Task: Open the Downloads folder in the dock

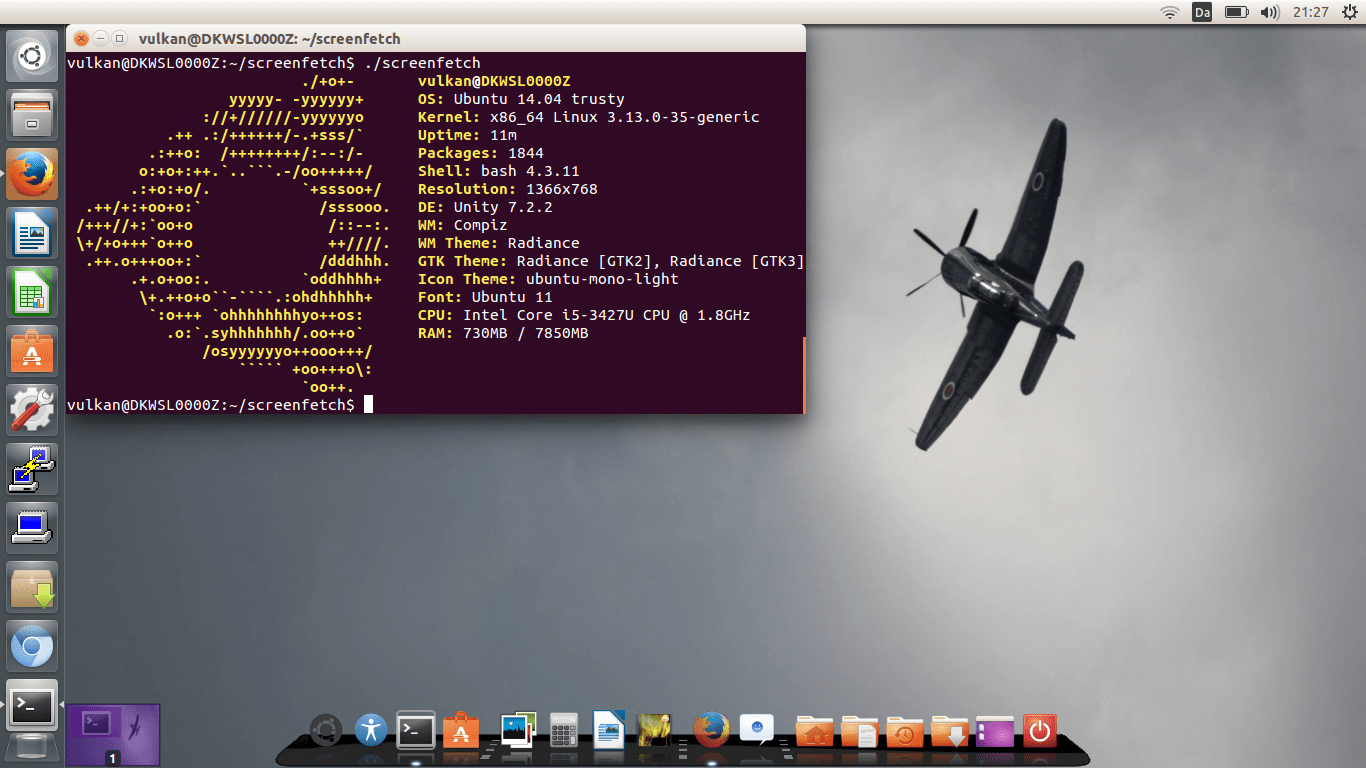Action: pyautogui.click(x=949, y=731)
